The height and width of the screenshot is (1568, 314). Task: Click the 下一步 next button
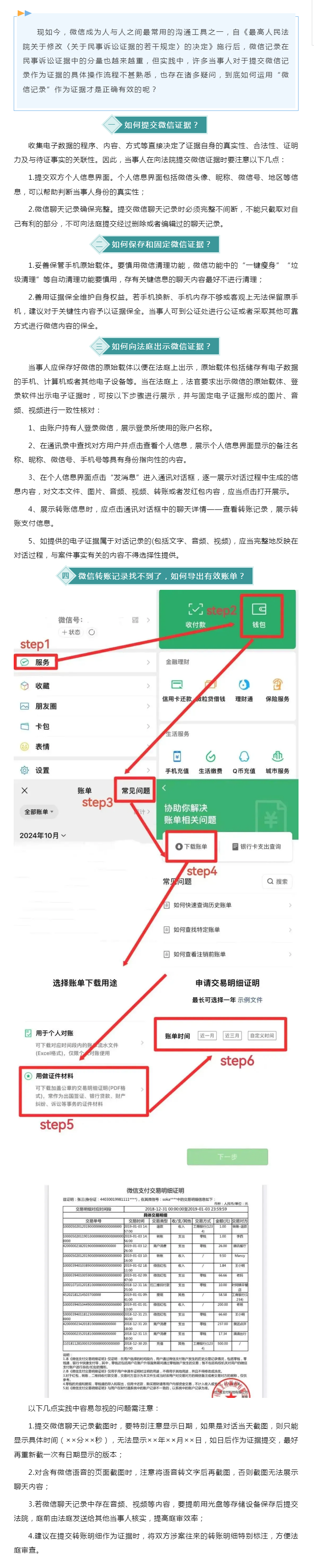227,1156
